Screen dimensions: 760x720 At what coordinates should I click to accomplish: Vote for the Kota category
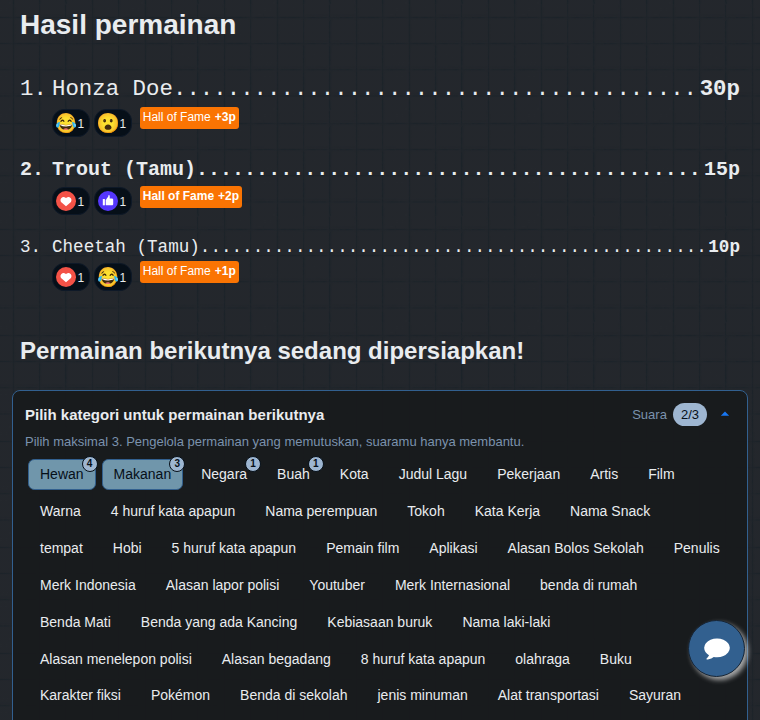[354, 474]
